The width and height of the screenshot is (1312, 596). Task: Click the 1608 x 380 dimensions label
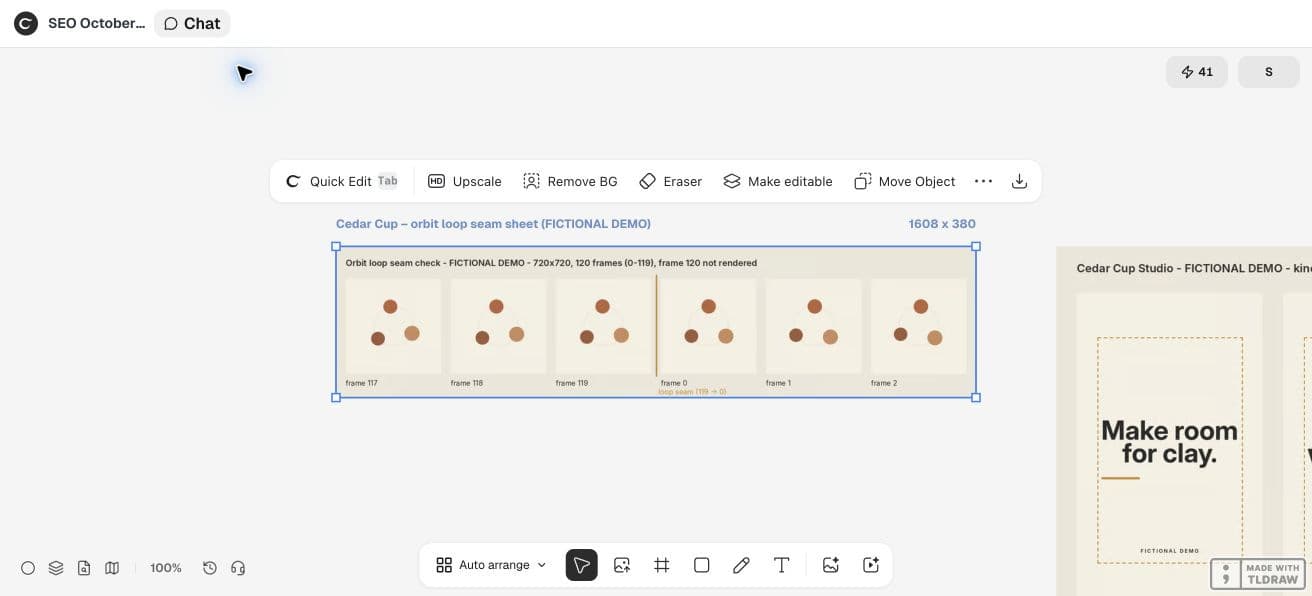pyautogui.click(x=942, y=224)
